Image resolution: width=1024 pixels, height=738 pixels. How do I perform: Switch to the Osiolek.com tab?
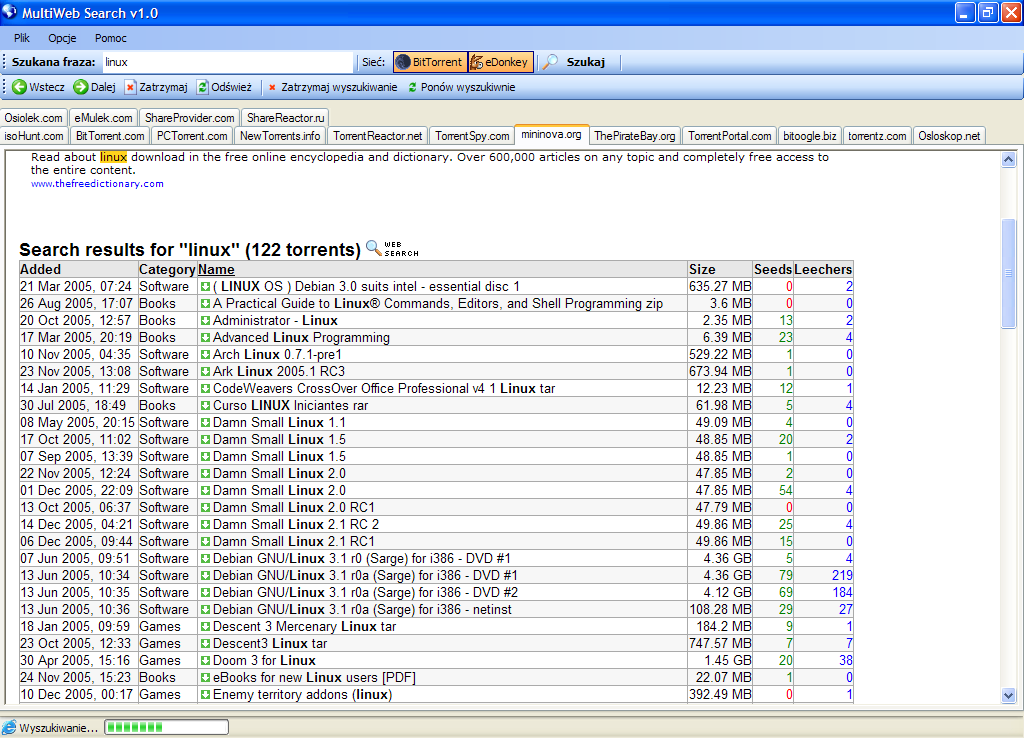click(x=33, y=118)
